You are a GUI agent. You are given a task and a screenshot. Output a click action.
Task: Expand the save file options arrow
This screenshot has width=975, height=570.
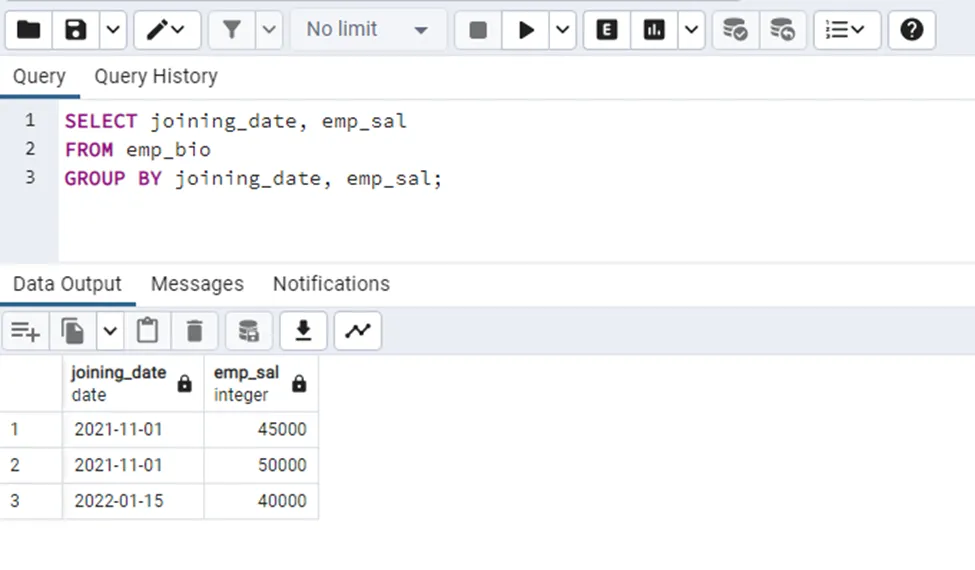113,30
